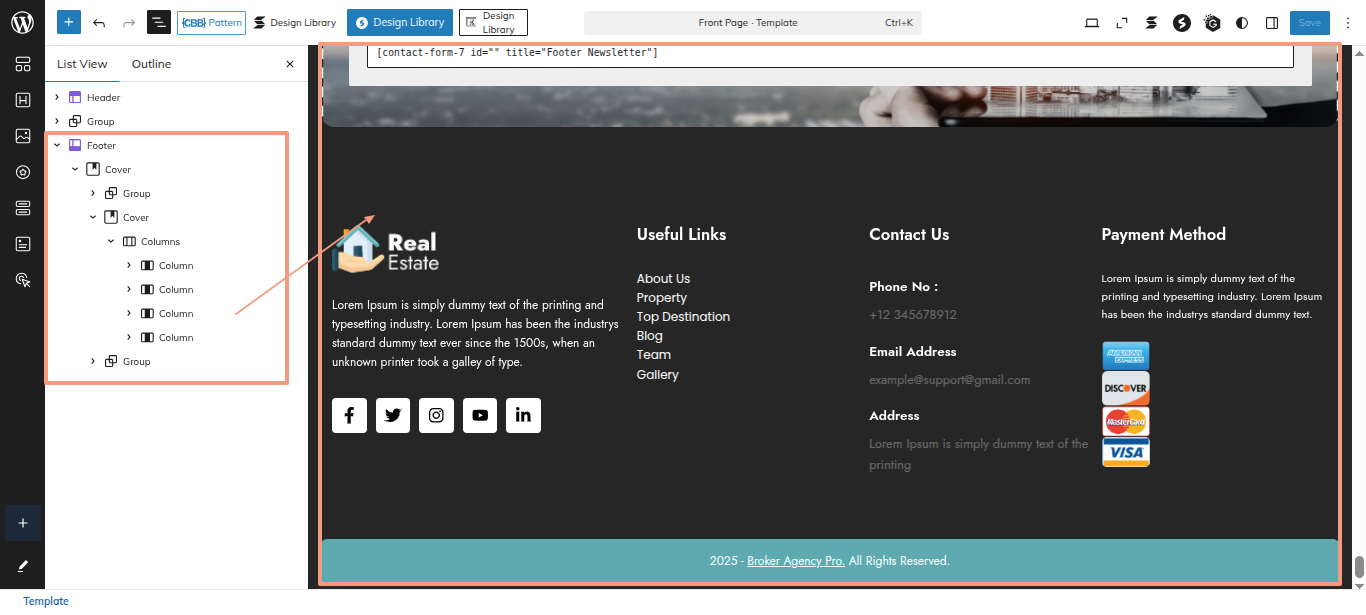Click the blue block inserter plus button

[x=69, y=22]
